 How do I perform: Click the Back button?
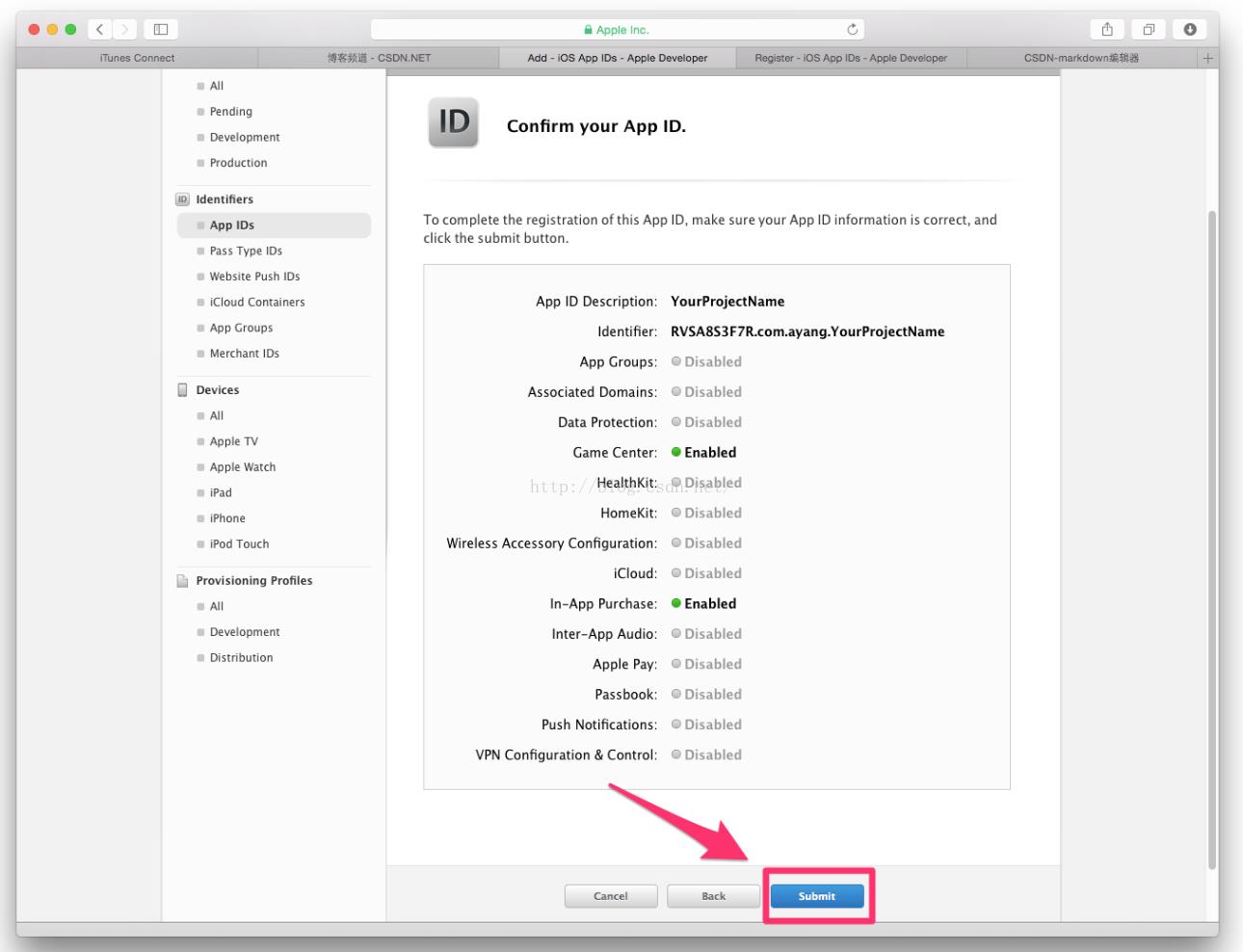[x=713, y=896]
